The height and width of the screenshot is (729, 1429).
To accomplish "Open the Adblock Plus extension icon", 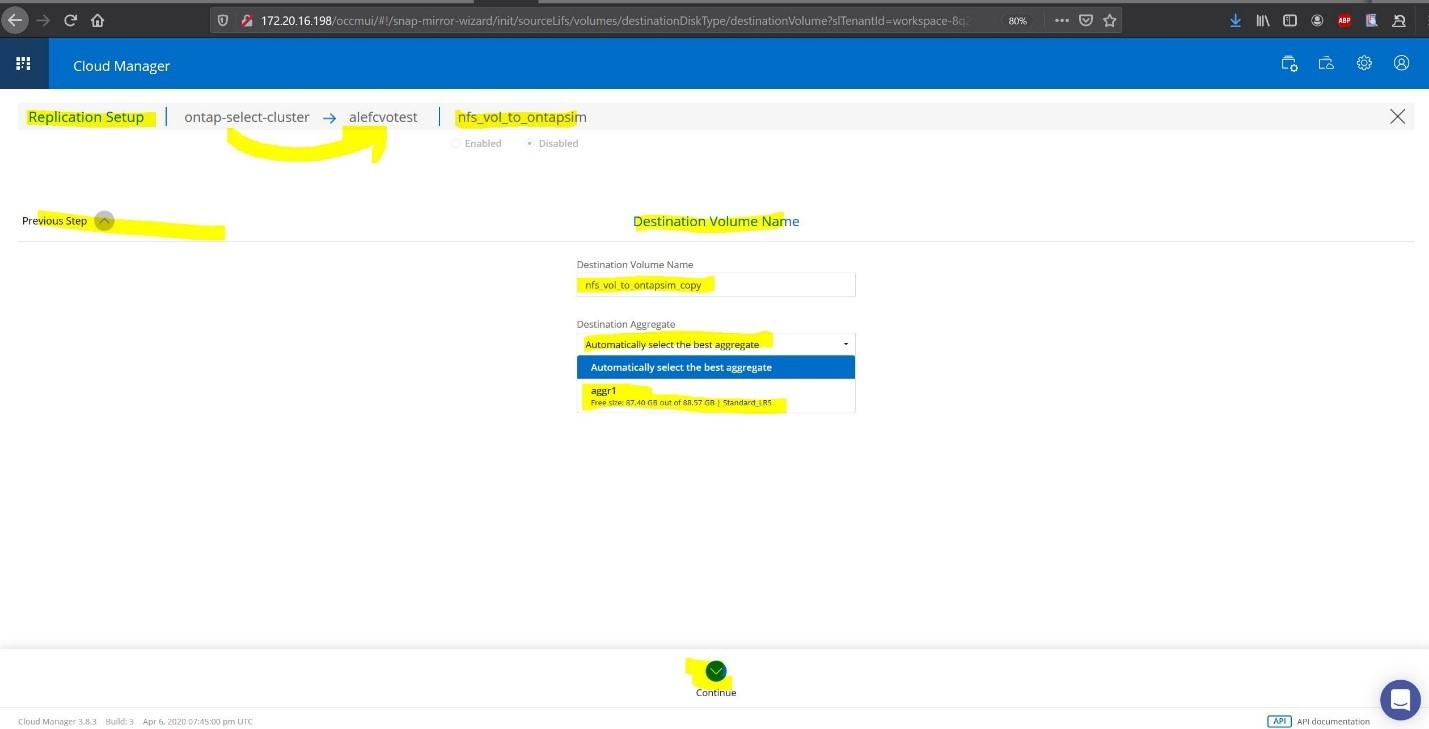I will [1344, 20].
